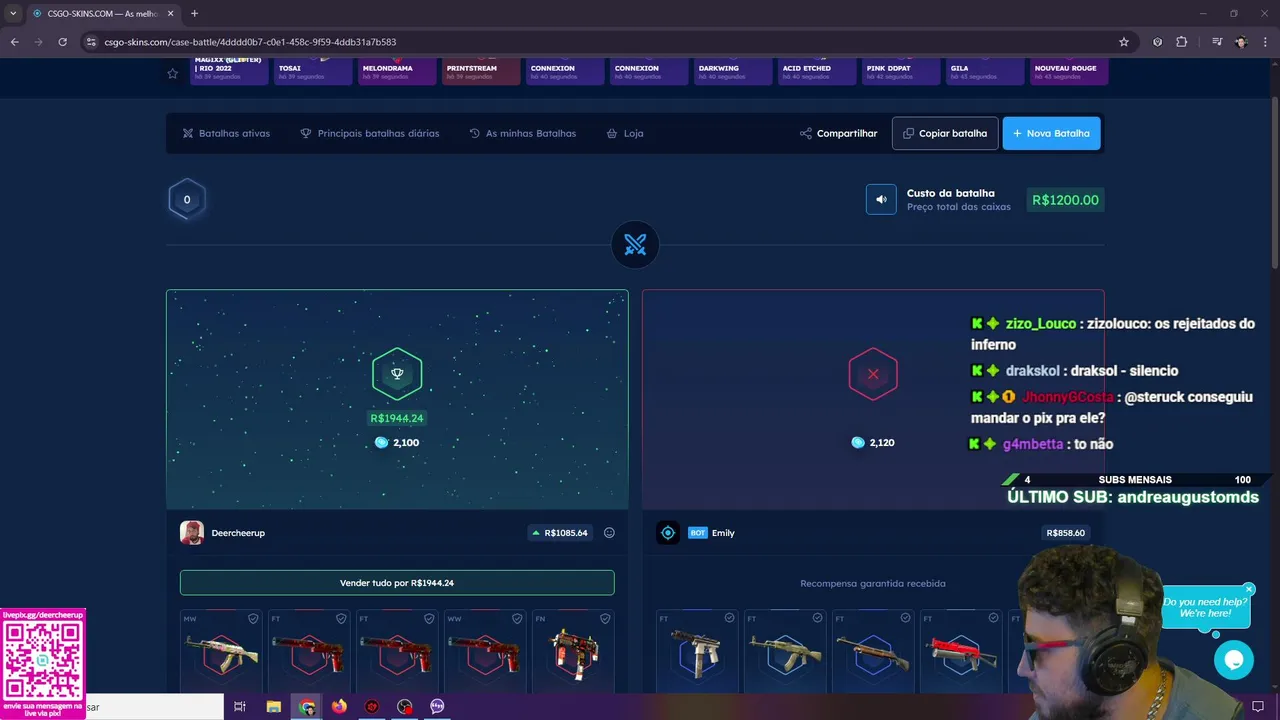Toggle checkmark on MW rifle skin card
Image resolution: width=1280 pixels, height=720 pixels.
click(x=253, y=619)
